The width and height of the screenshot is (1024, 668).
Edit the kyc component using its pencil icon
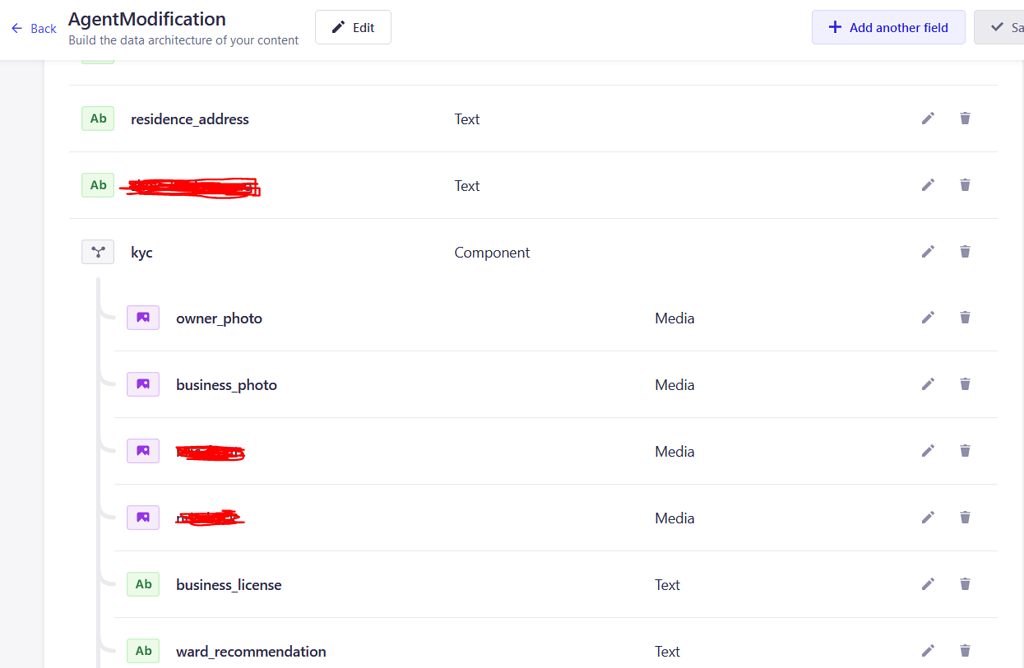tap(928, 251)
